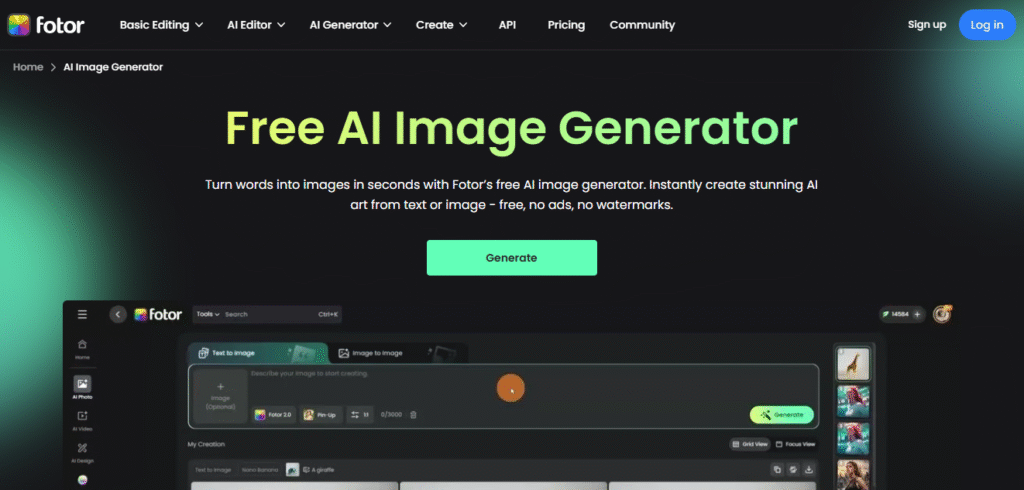Click the Search field in the preview app
This screenshot has height=490, width=1024.
pos(268,314)
